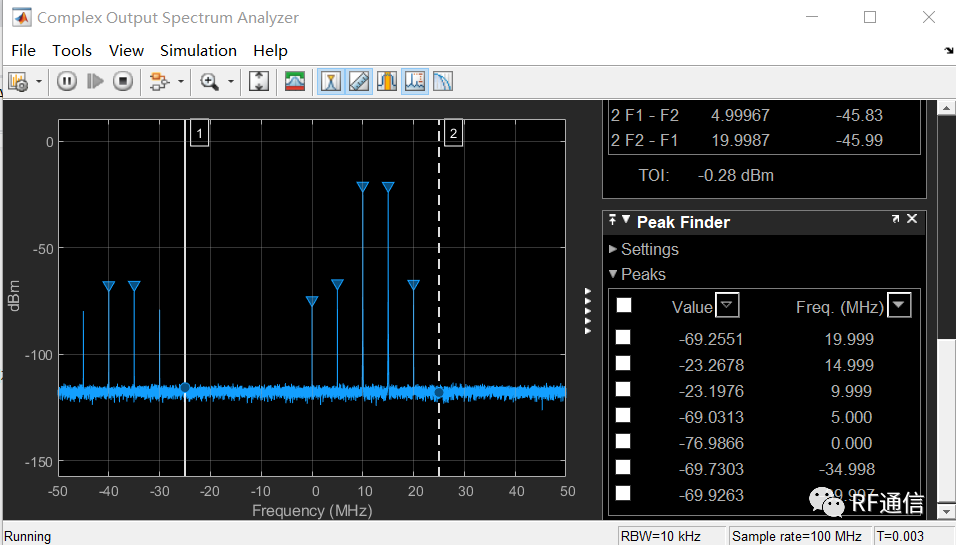956x545 pixels.
Task: Click the Step Forward simulation button
Action: 95,81
